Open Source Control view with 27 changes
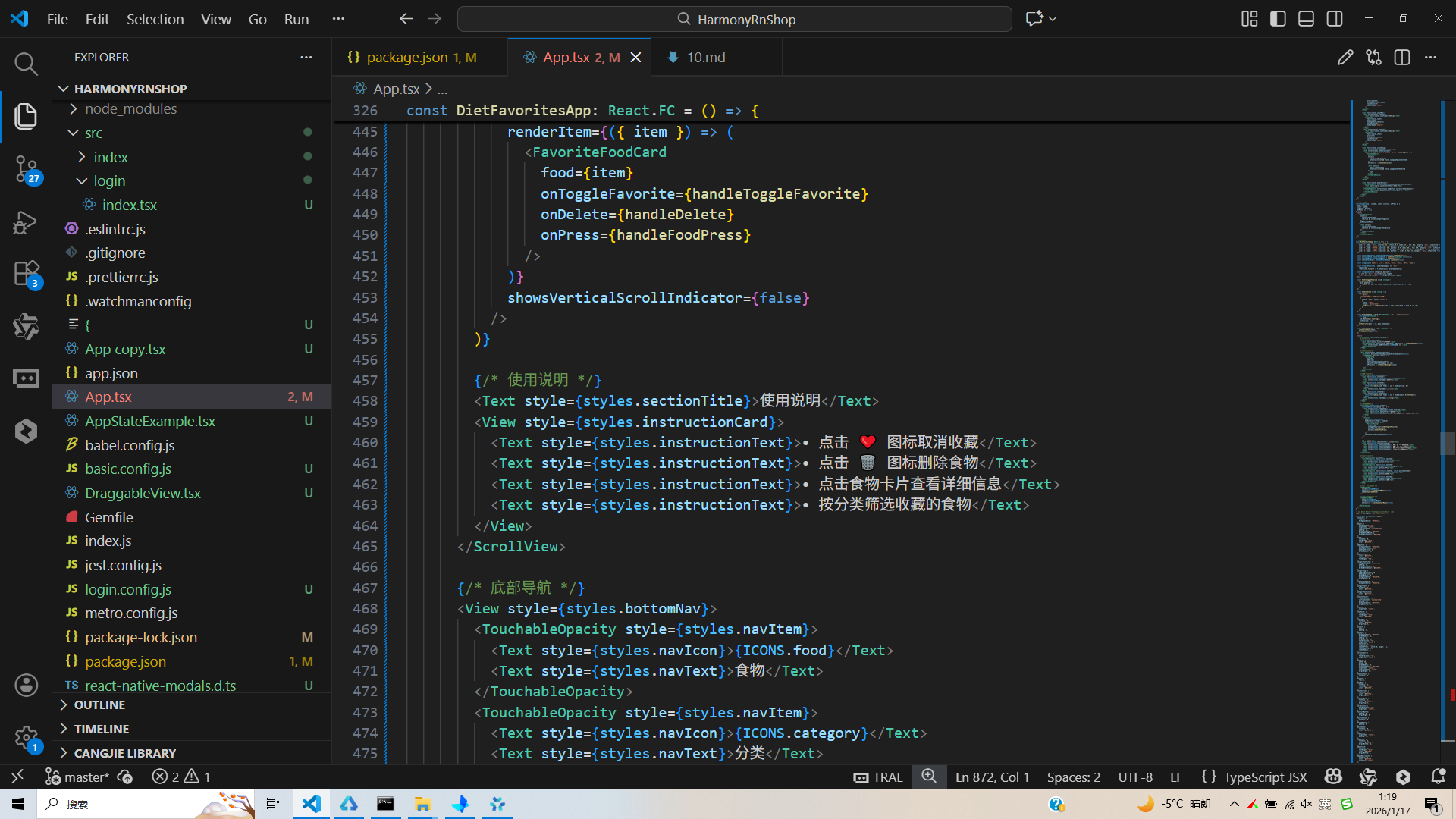This screenshot has height=819, width=1456. tap(26, 168)
